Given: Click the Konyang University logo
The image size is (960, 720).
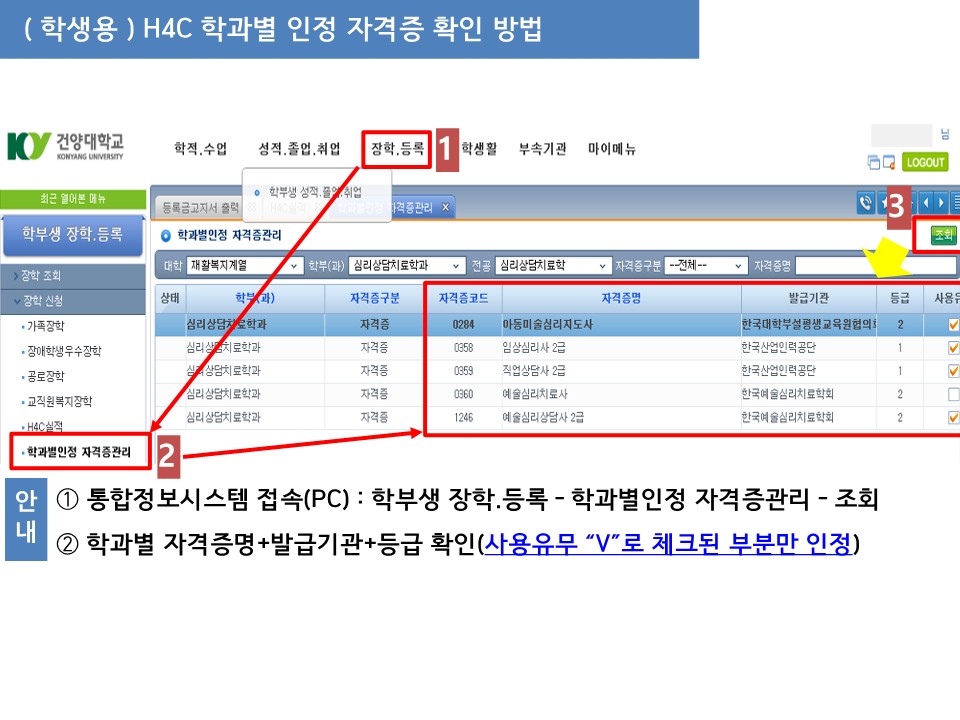Looking at the screenshot, I should pyautogui.click(x=66, y=147).
